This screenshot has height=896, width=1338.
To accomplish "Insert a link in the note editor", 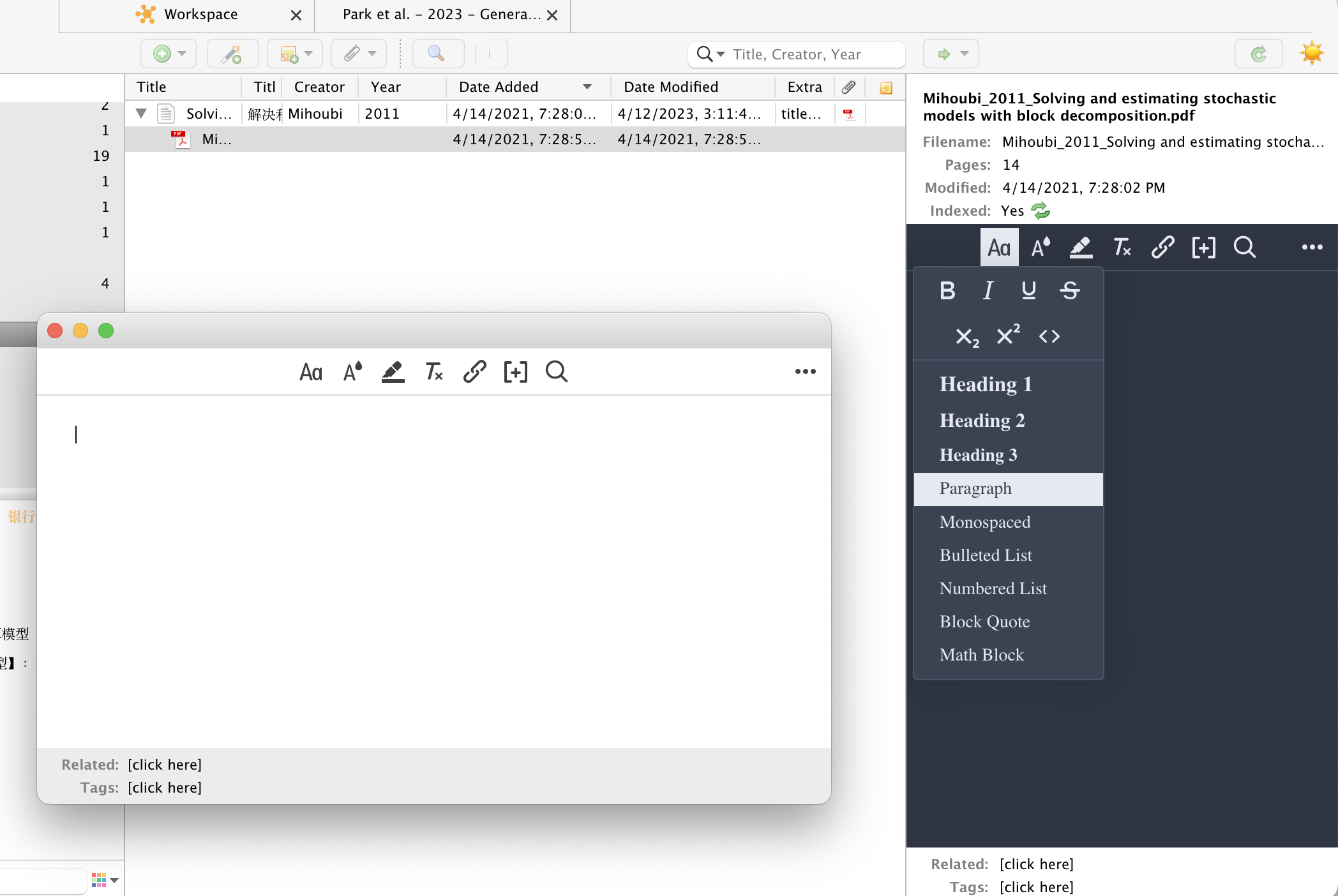I will (x=474, y=371).
